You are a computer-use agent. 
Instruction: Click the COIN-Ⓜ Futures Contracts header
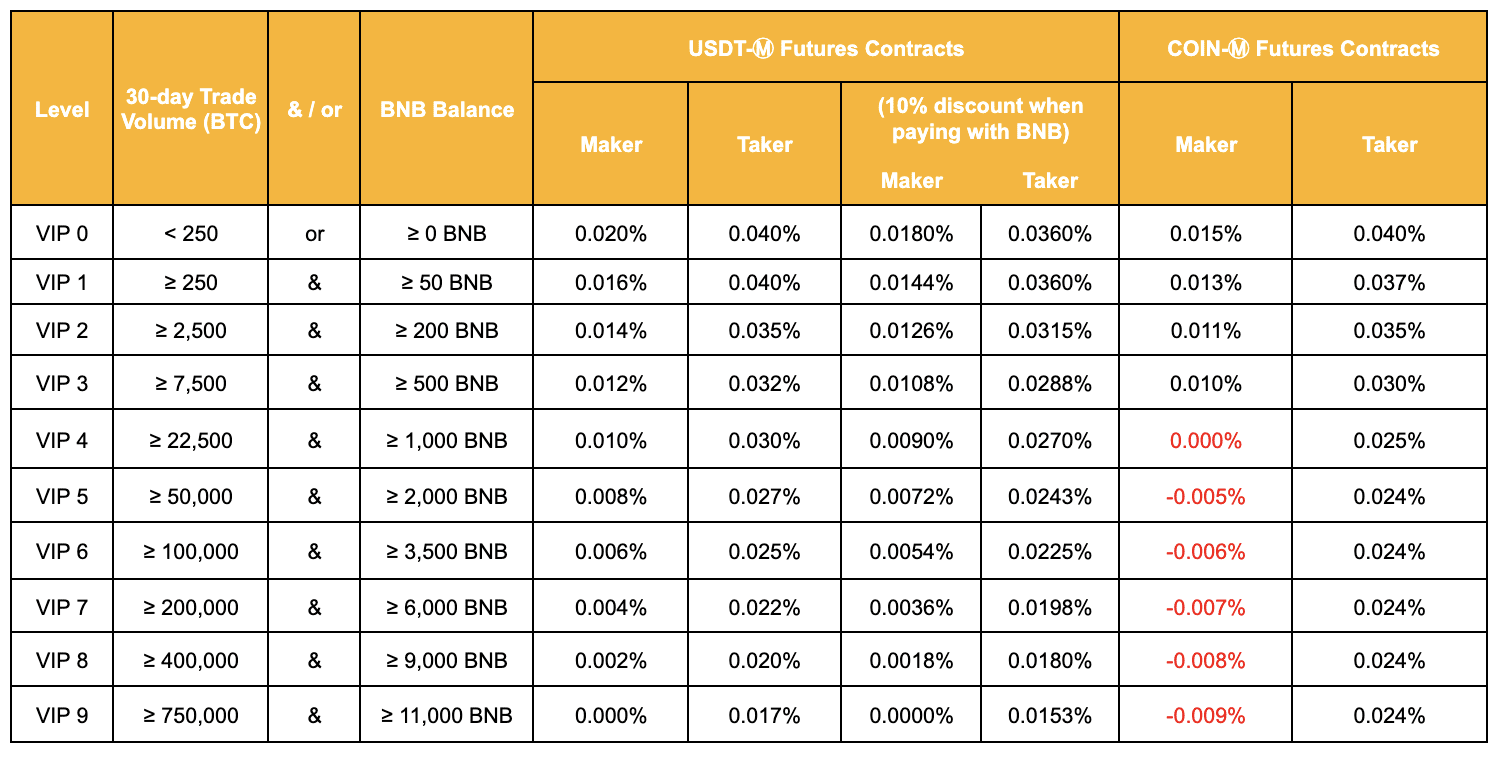[x=1302, y=48]
